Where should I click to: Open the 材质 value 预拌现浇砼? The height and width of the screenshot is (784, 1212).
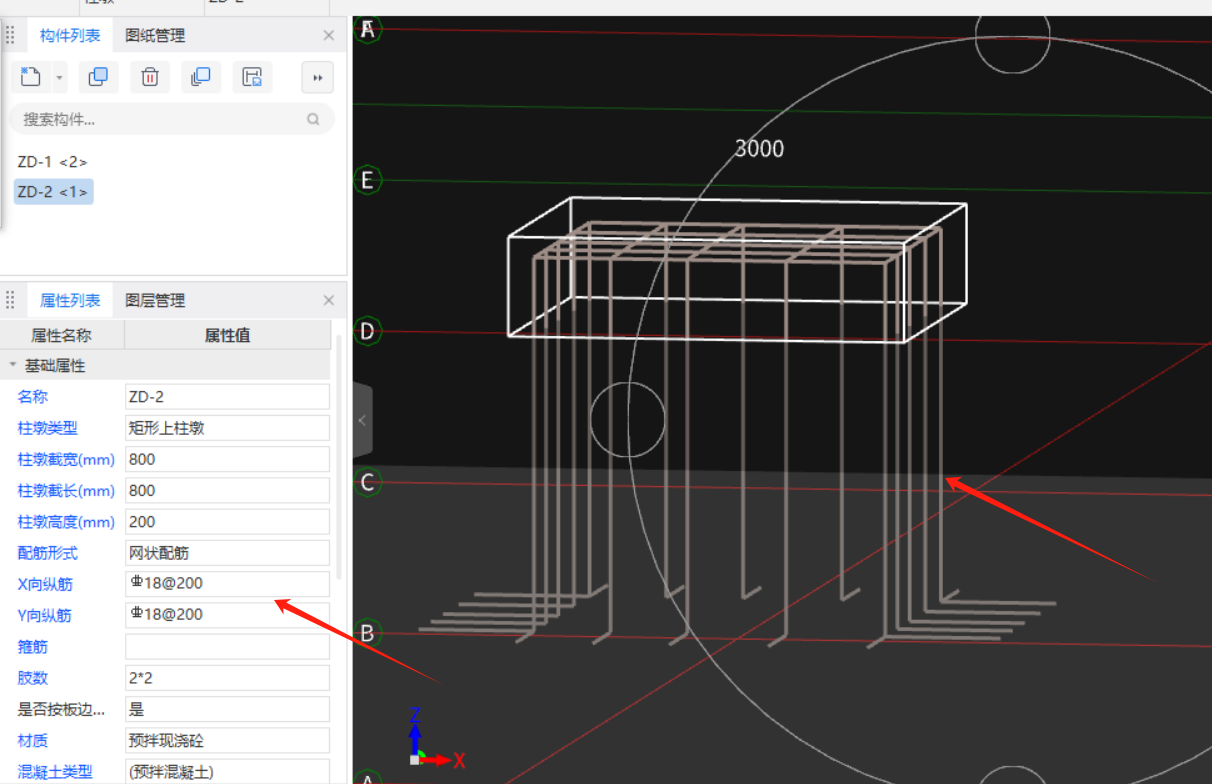point(227,740)
